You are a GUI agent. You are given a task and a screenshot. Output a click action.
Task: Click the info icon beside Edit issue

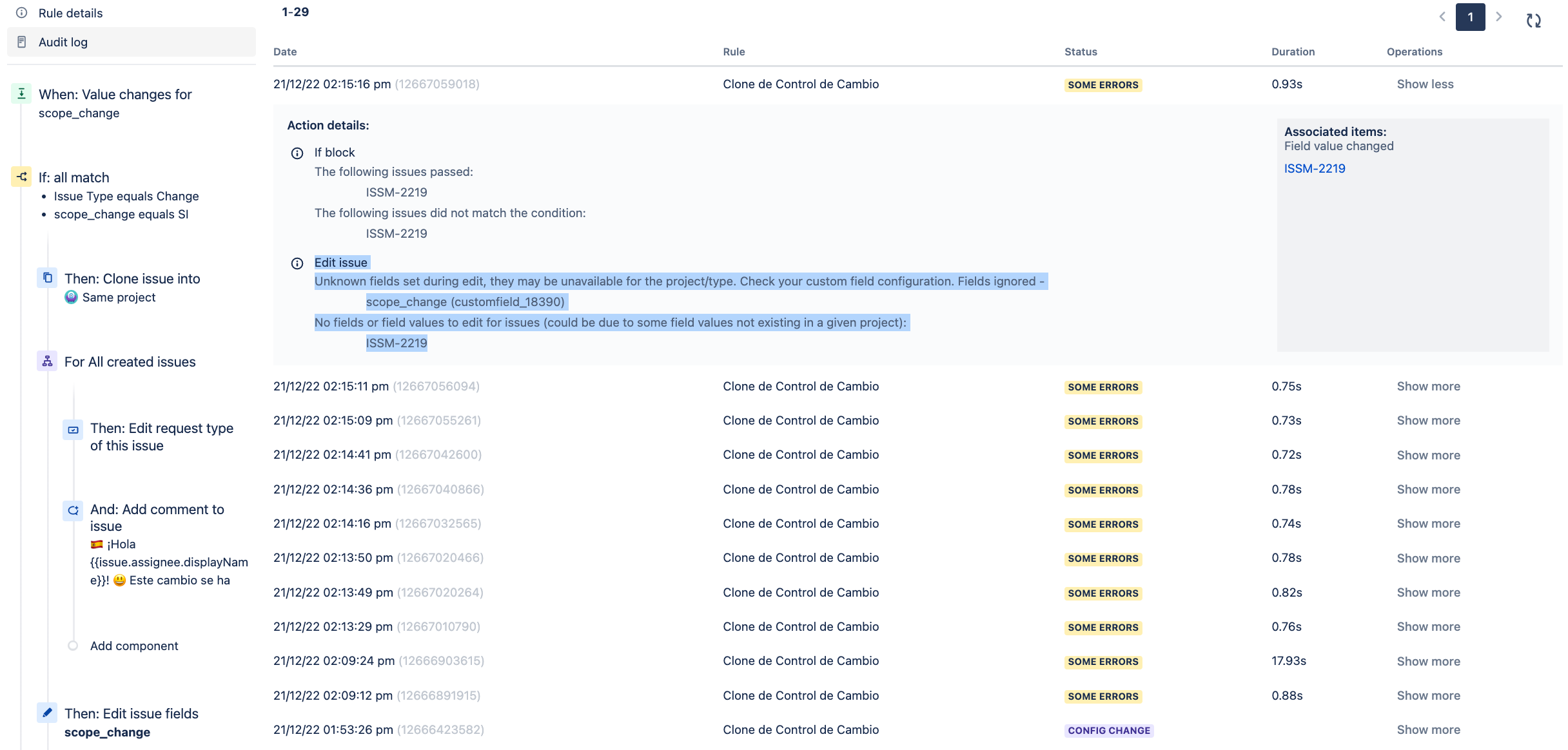click(x=297, y=263)
